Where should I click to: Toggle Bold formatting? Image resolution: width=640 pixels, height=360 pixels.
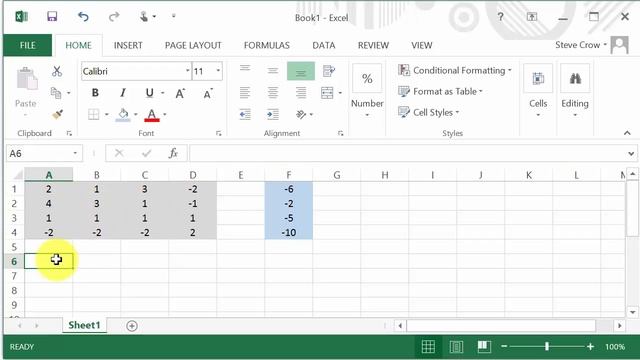click(95, 93)
